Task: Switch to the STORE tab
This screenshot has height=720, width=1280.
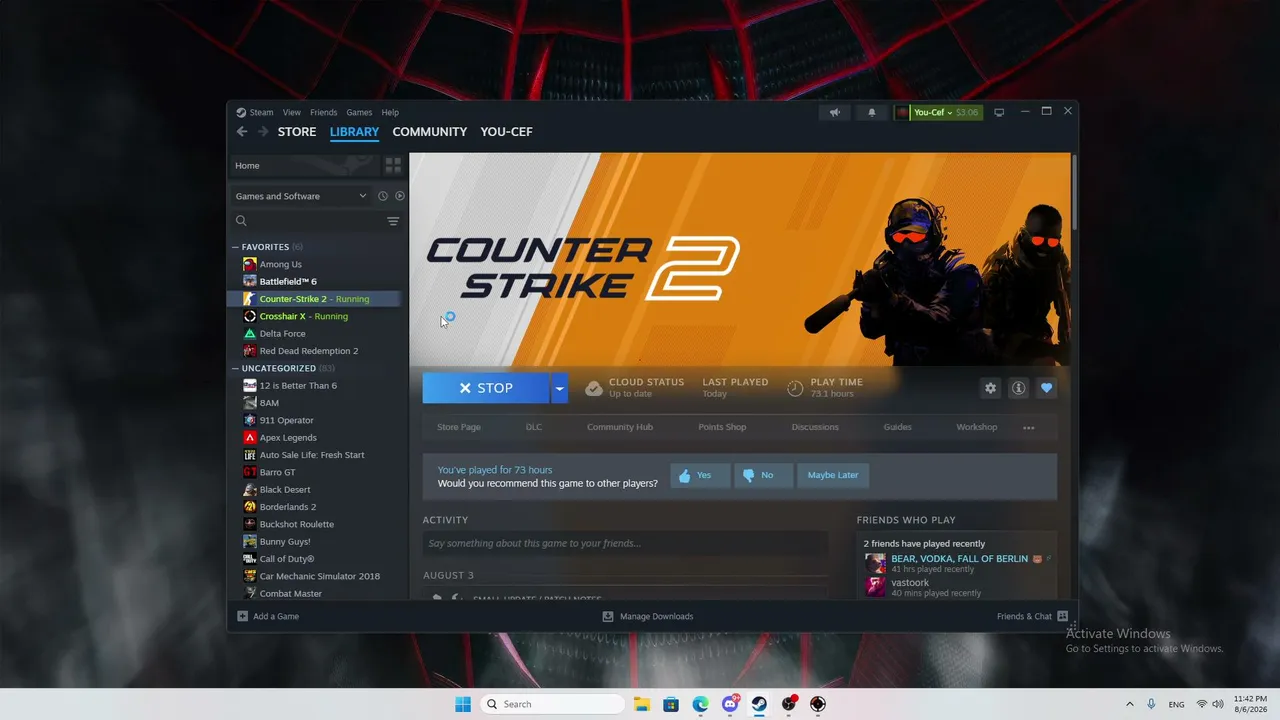Action: pyautogui.click(x=297, y=132)
